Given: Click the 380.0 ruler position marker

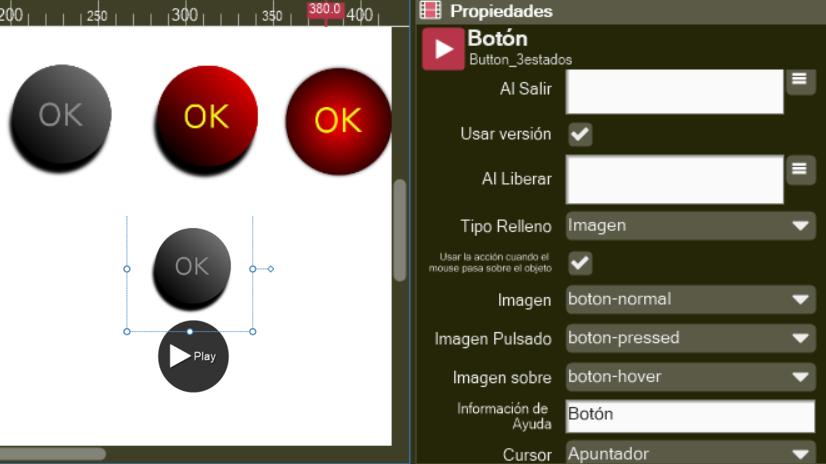Looking at the screenshot, I should [x=325, y=9].
